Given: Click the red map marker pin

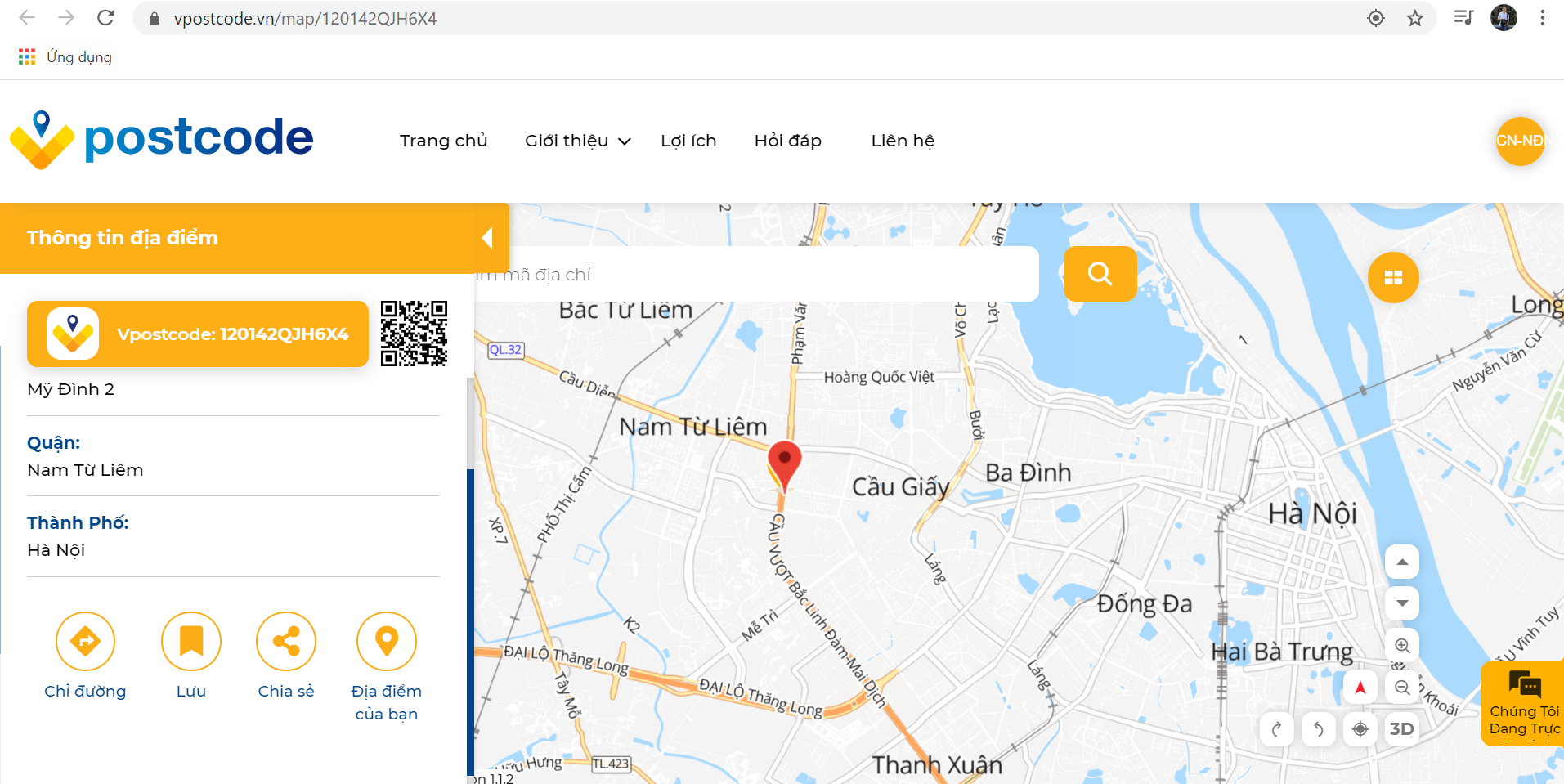Looking at the screenshot, I should (x=784, y=466).
